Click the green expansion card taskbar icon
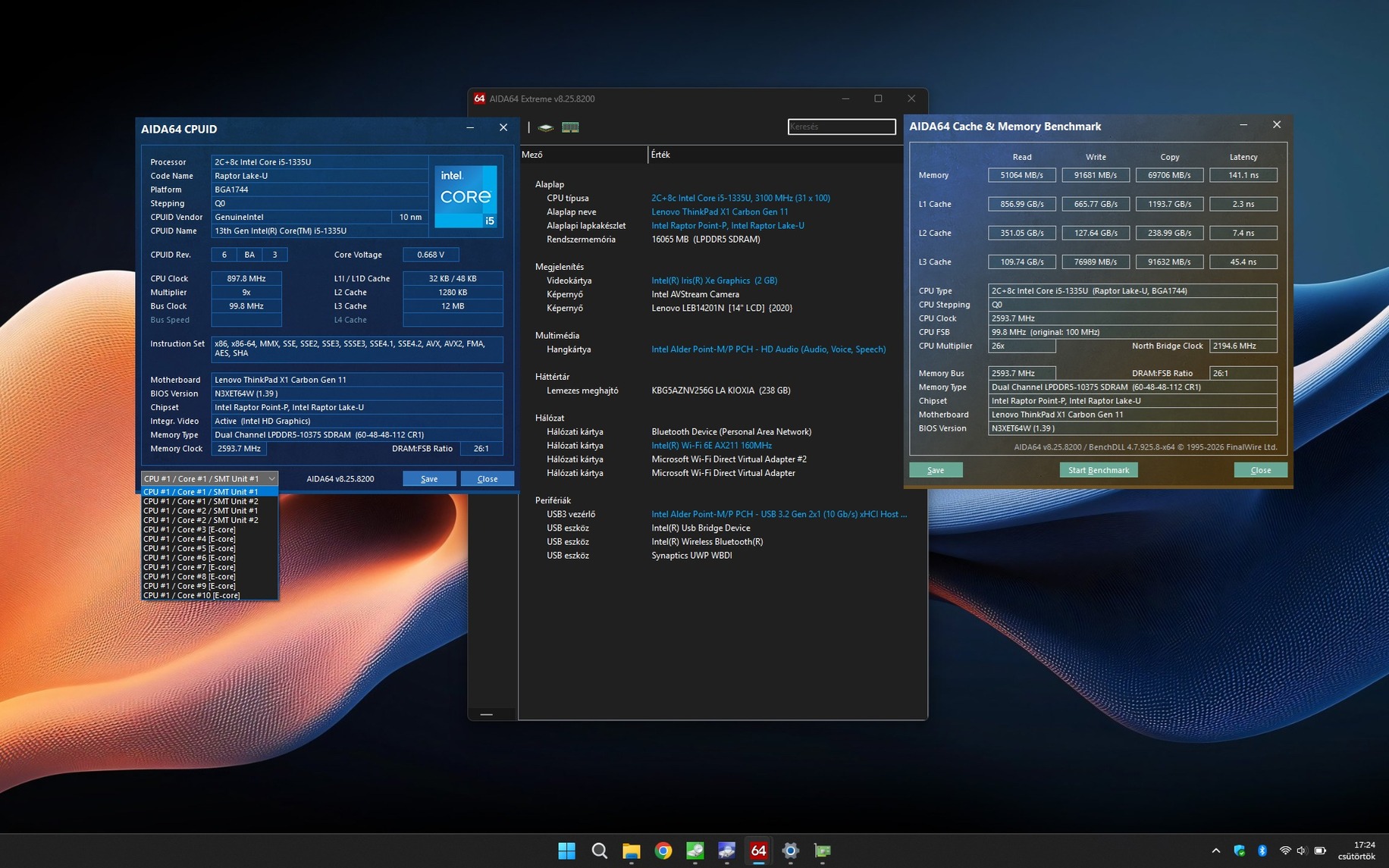The image size is (1389, 868). (822, 851)
